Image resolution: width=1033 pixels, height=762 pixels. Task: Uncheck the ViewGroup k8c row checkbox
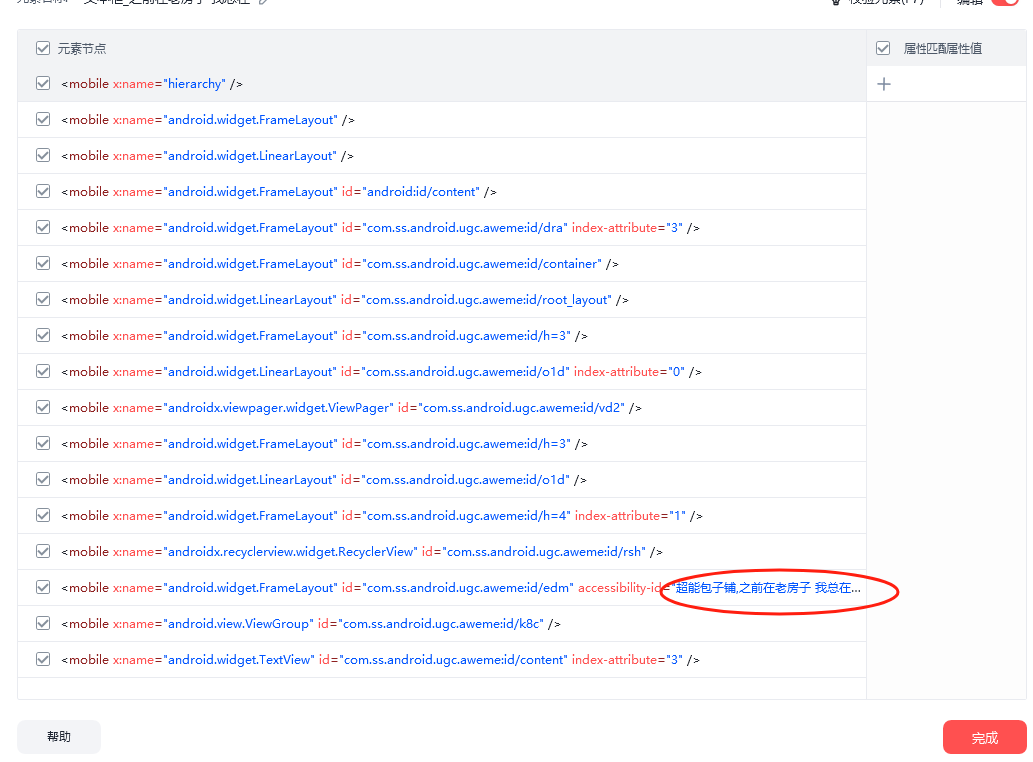[43, 623]
